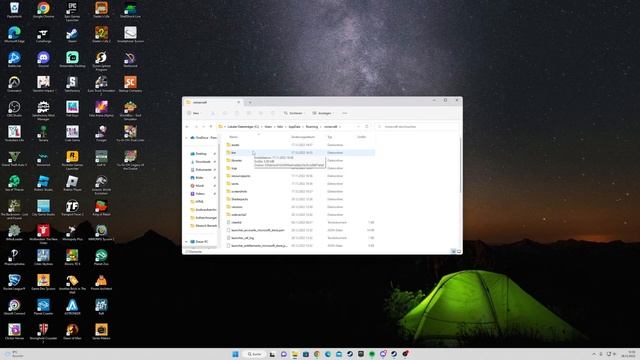Open the Streamlabs Desktop shortcut
The image size is (640, 360).
pos(72,59)
